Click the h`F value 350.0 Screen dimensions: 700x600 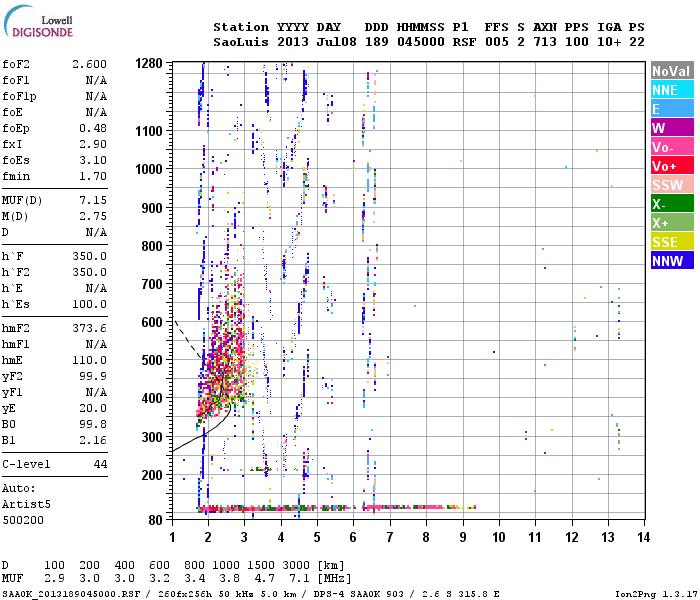90,256
